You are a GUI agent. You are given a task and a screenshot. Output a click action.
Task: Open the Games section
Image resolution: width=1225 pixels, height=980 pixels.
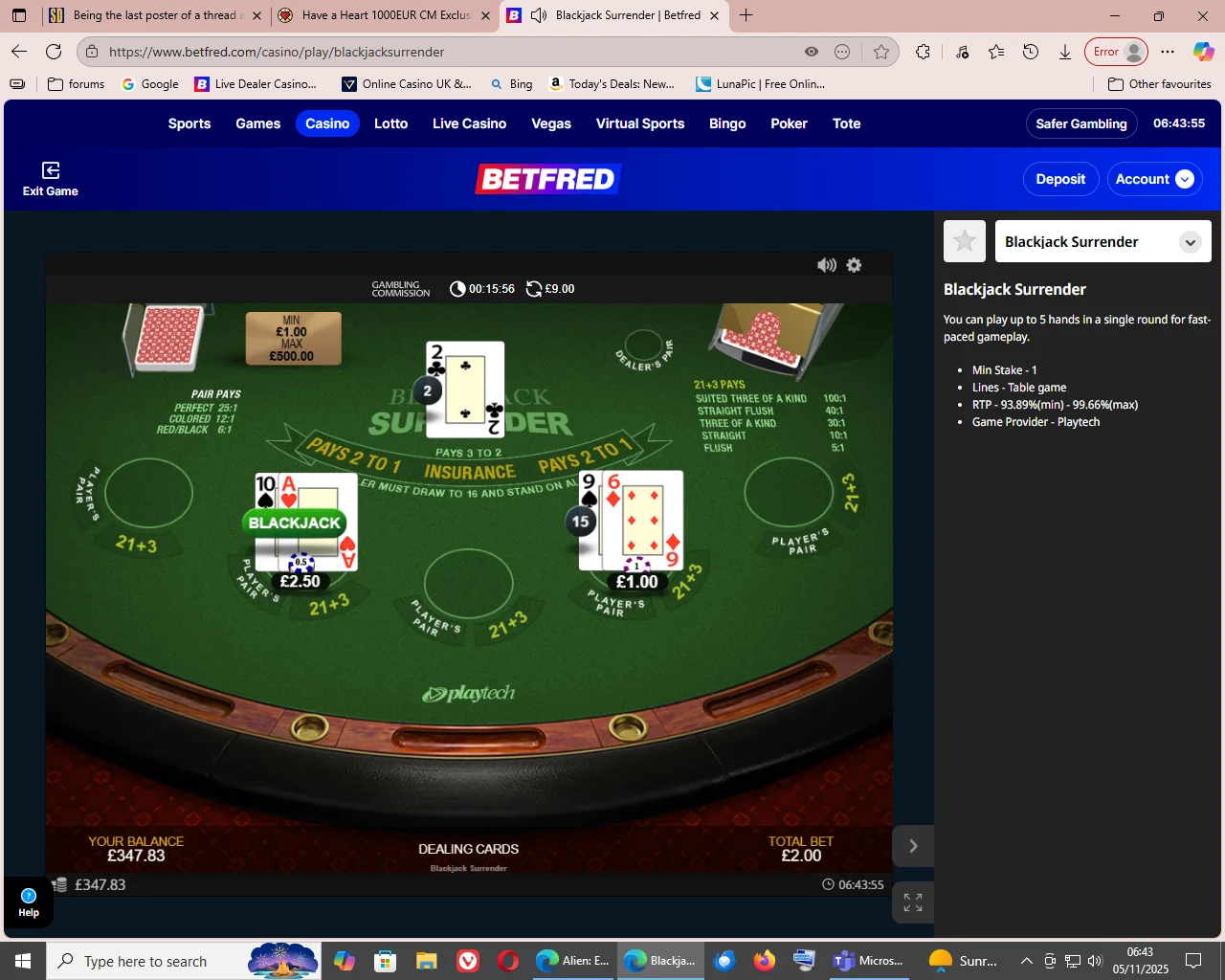click(258, 123)
